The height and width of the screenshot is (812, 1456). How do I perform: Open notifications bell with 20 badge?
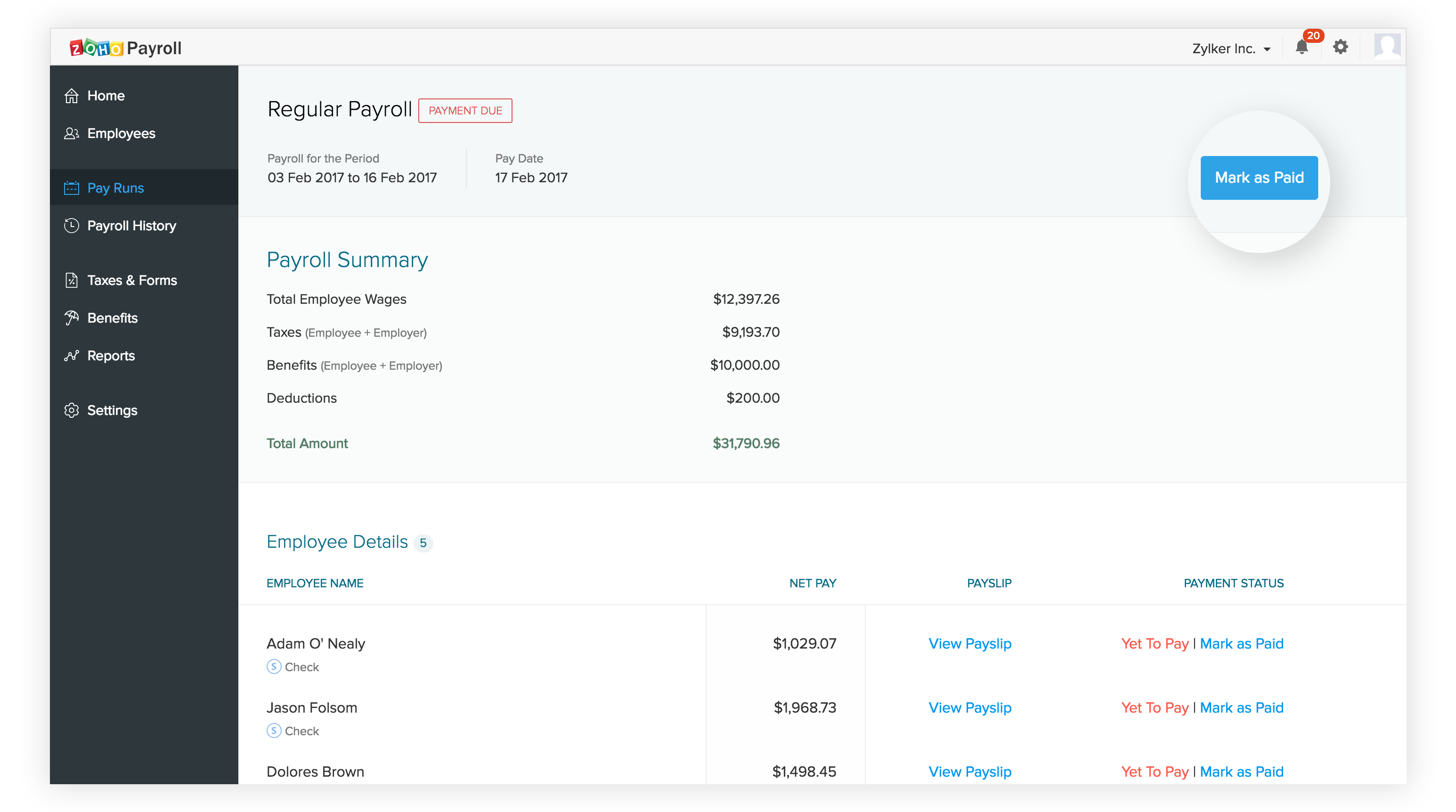coord(1301,48)
